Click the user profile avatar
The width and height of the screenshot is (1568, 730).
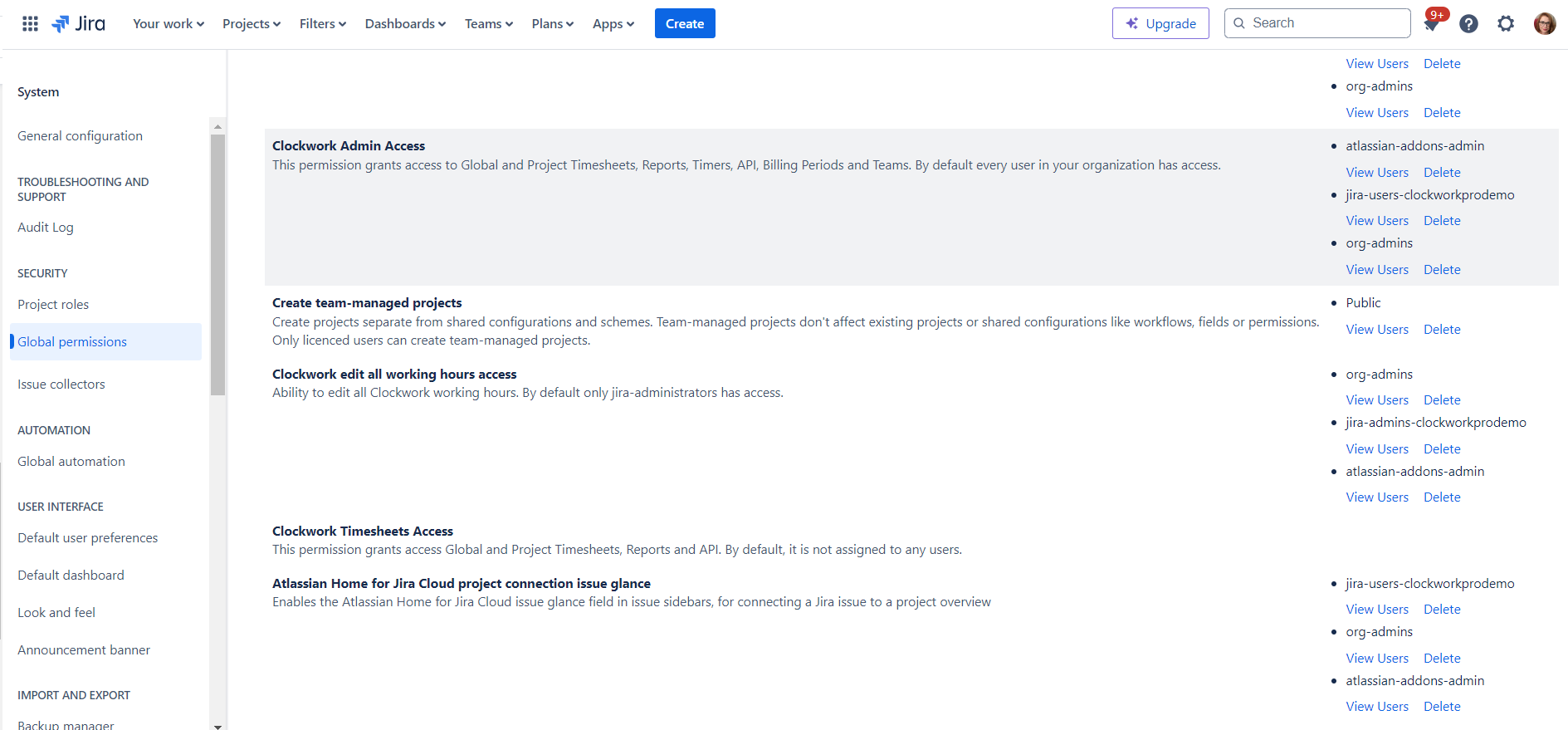[x=1544, y=23]
